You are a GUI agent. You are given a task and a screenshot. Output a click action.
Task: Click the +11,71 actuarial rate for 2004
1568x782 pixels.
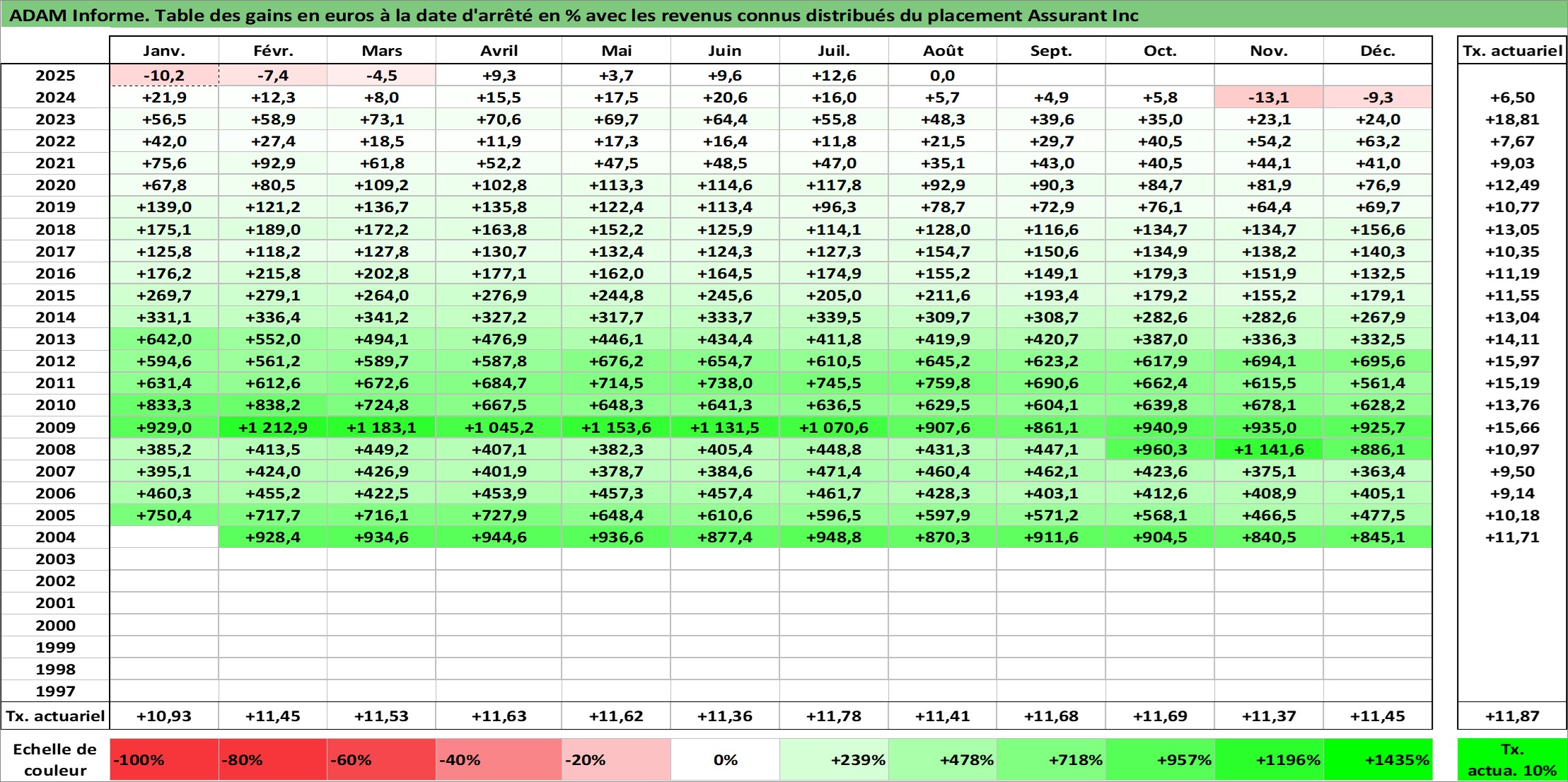pos(1512,537)
